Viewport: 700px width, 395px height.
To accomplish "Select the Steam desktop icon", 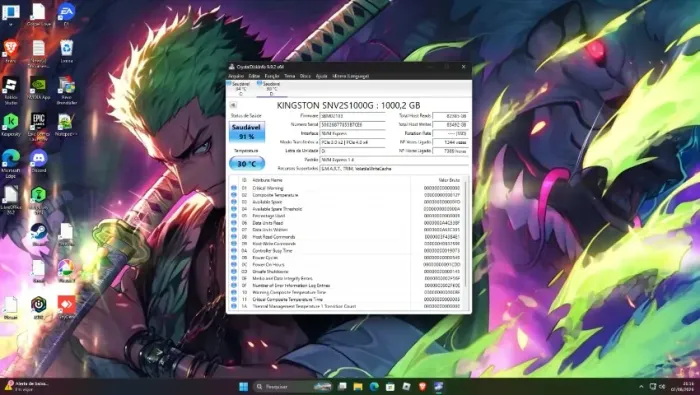I will 39,234.
